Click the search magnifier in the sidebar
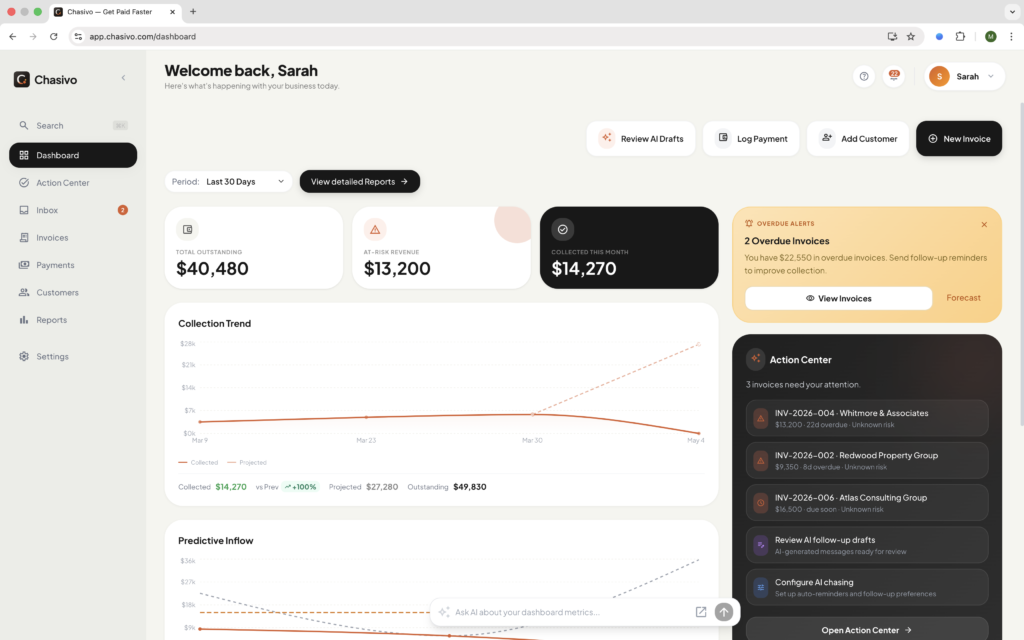The image size is (1024, 640). click(25, 125)
